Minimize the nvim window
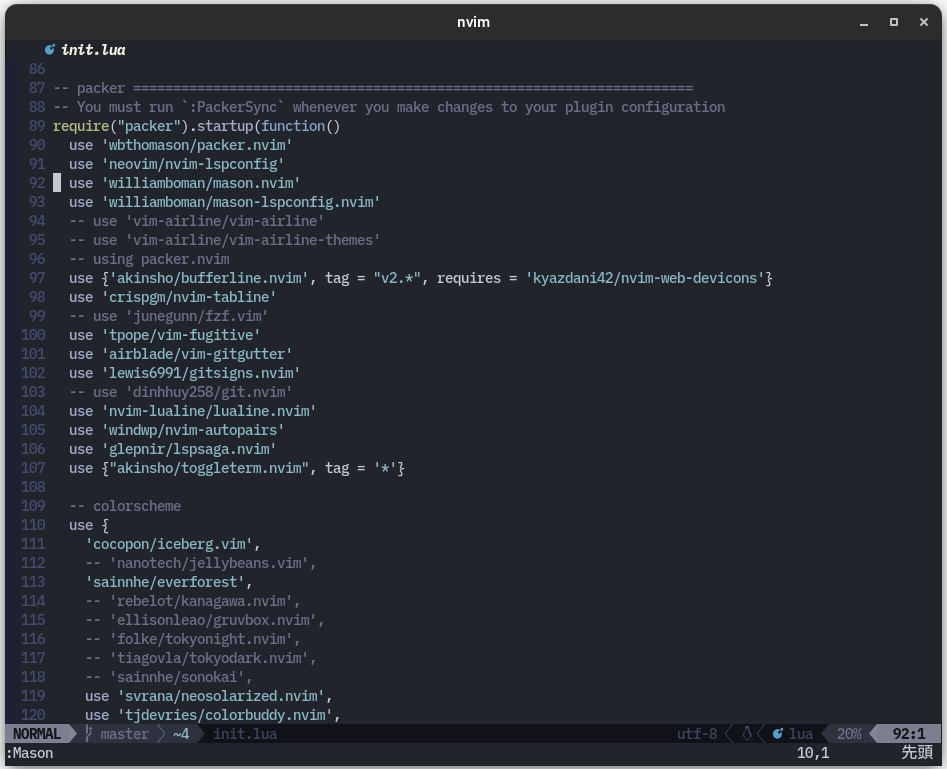947x769 pixels. 864,22
